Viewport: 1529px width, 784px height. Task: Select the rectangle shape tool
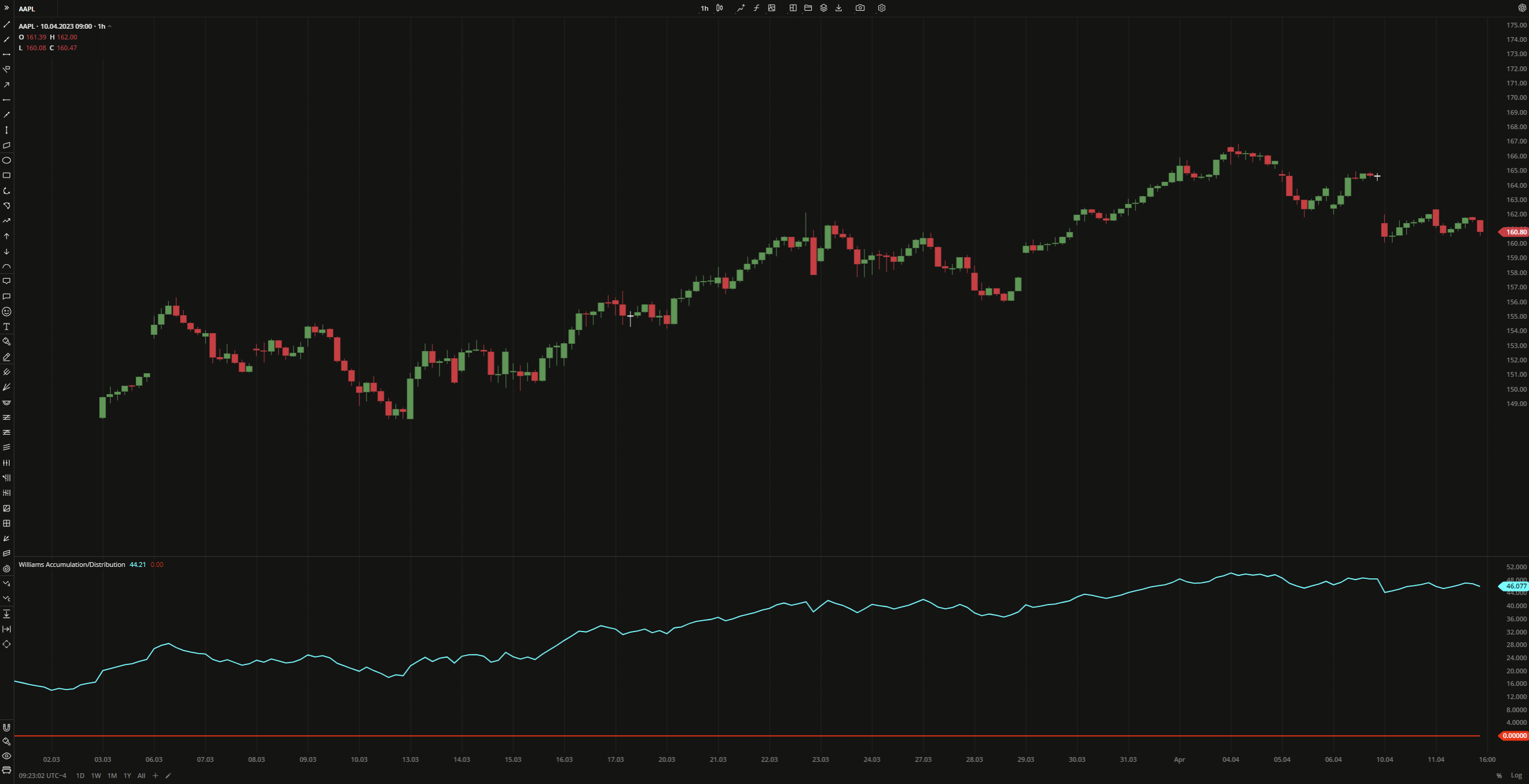coord(7,175)
